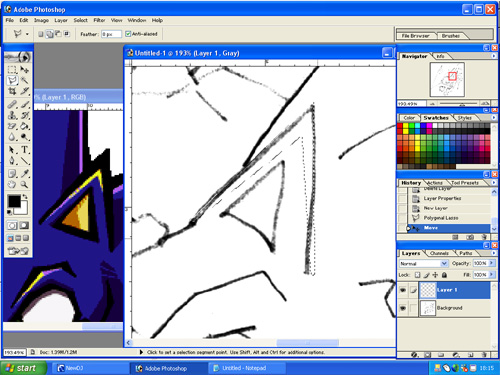Hide Layer 1 using eye icon
Image resolution: width=500 pixels, height=375 pixels.
pos(403,290)
